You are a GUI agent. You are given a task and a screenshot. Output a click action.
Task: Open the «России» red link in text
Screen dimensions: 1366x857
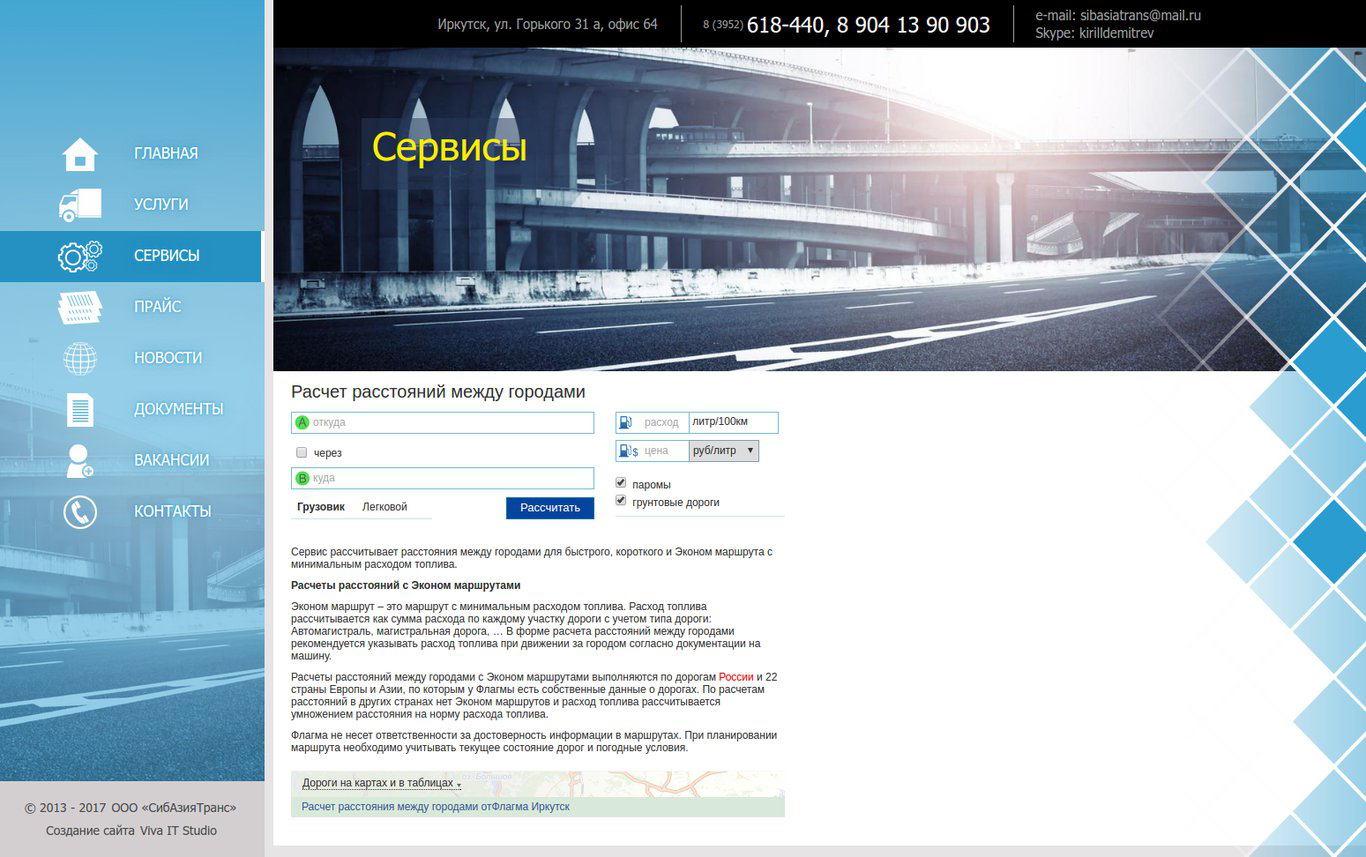click(x=735, y=677)
